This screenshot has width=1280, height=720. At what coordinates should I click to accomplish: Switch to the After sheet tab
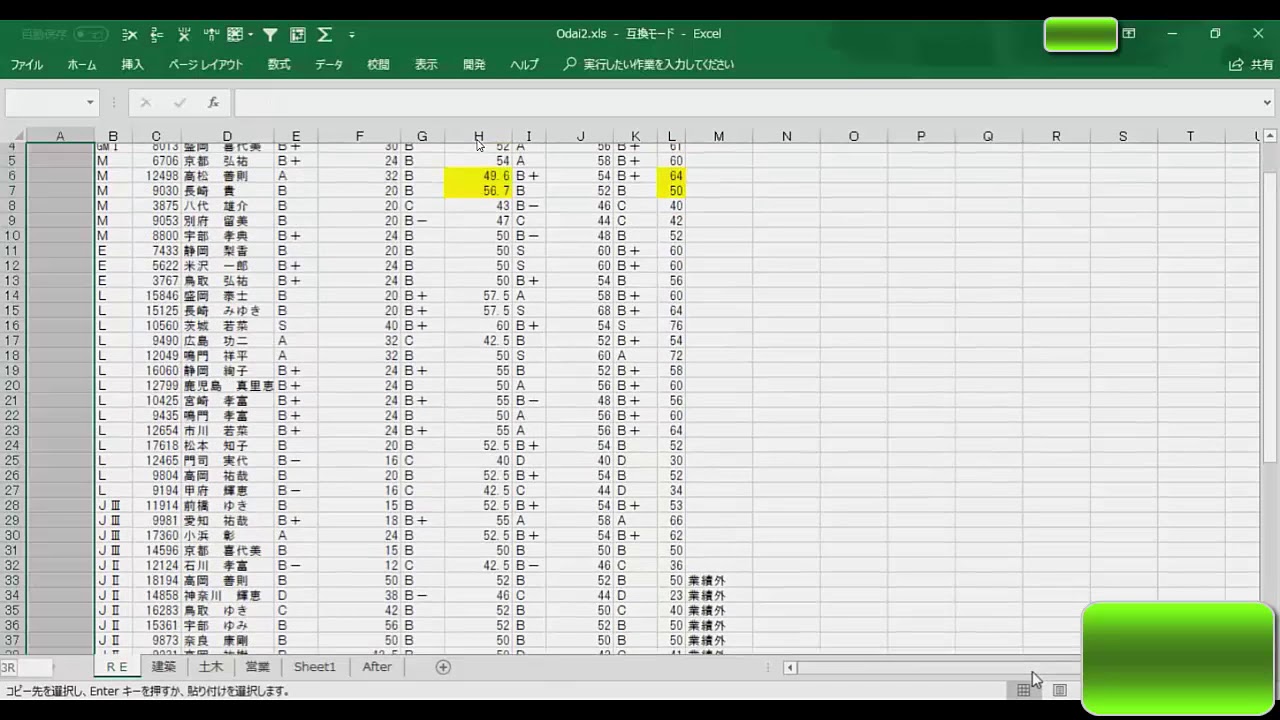pyautogui.click(x=377, y=667)
